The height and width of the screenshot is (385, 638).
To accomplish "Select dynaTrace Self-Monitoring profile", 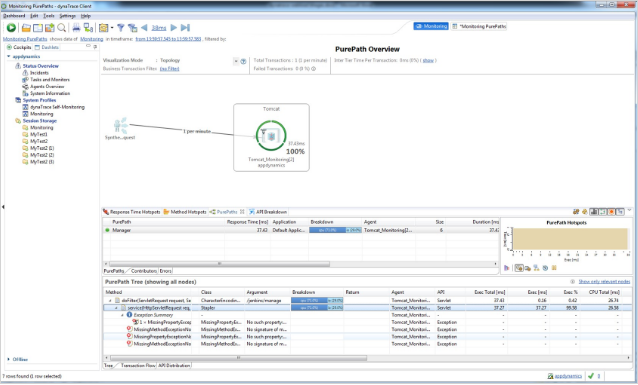I will point(57,107).
